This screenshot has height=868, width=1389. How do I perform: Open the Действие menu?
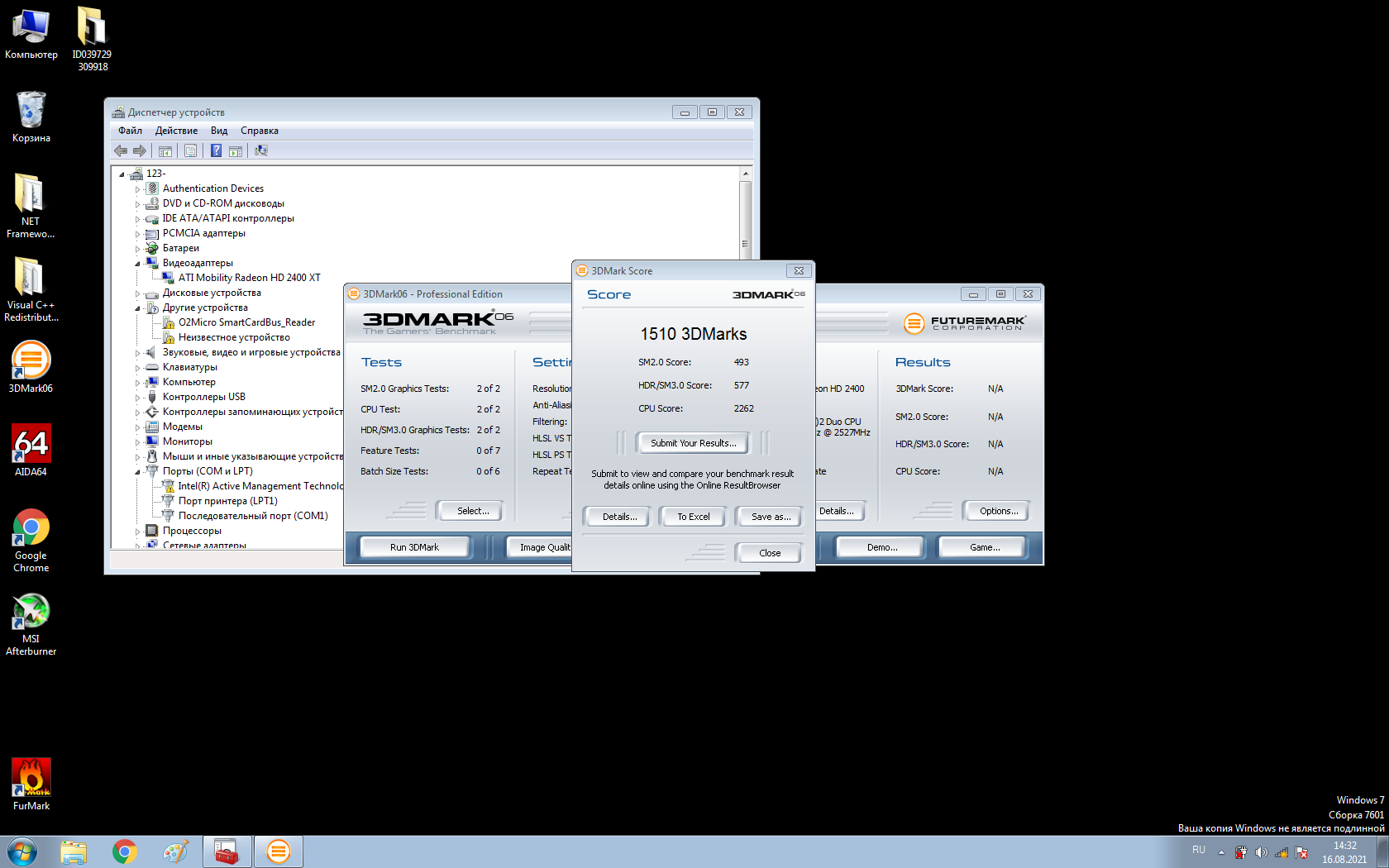(x=176, y=131)
